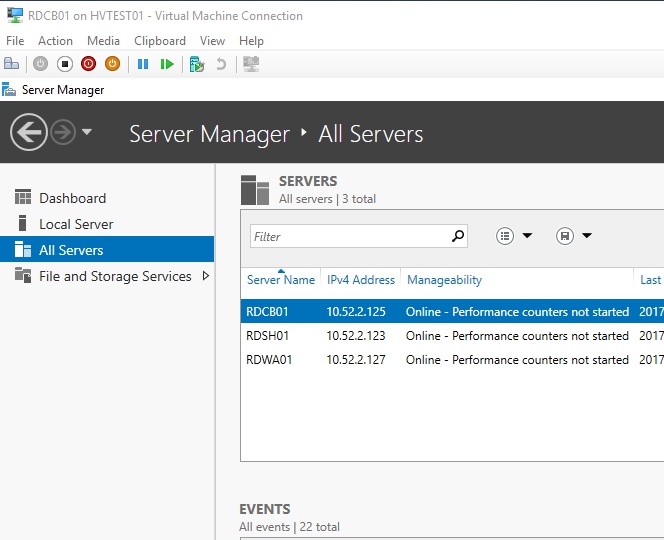Click the Server Manager back arrow

[x=28, y=133]
